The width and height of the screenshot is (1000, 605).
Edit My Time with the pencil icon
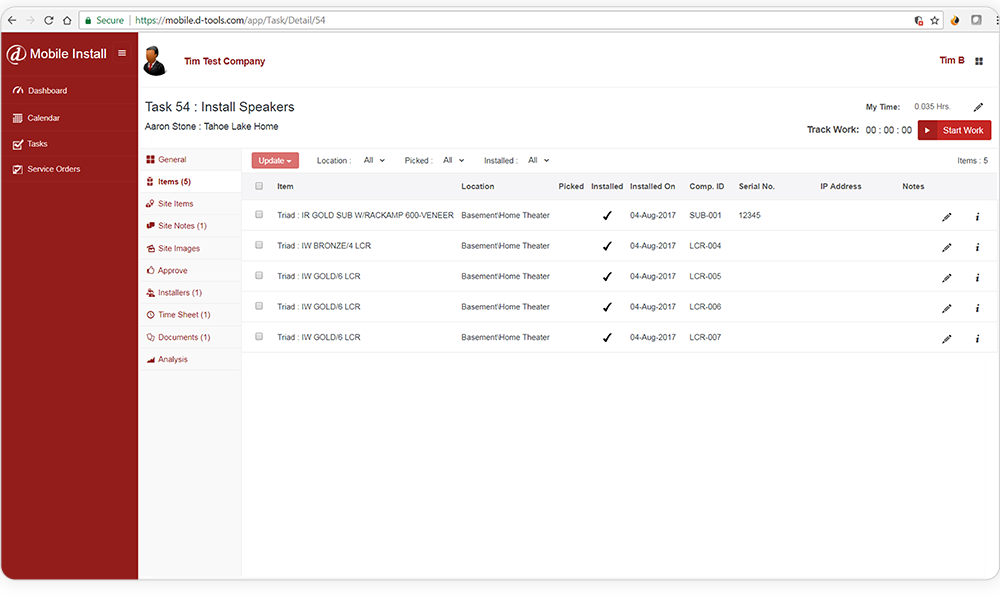pyautogui.click(x=978, y=107)
